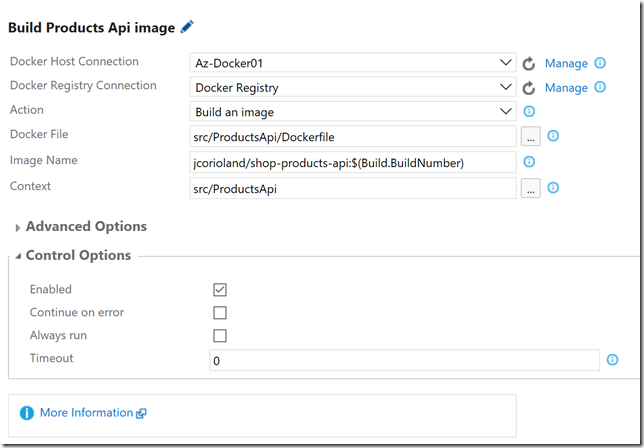The height and width of the screenshot is (448, 644).
Task: Click Manage link for Docker Registry Connection
Action: (566, 88)
